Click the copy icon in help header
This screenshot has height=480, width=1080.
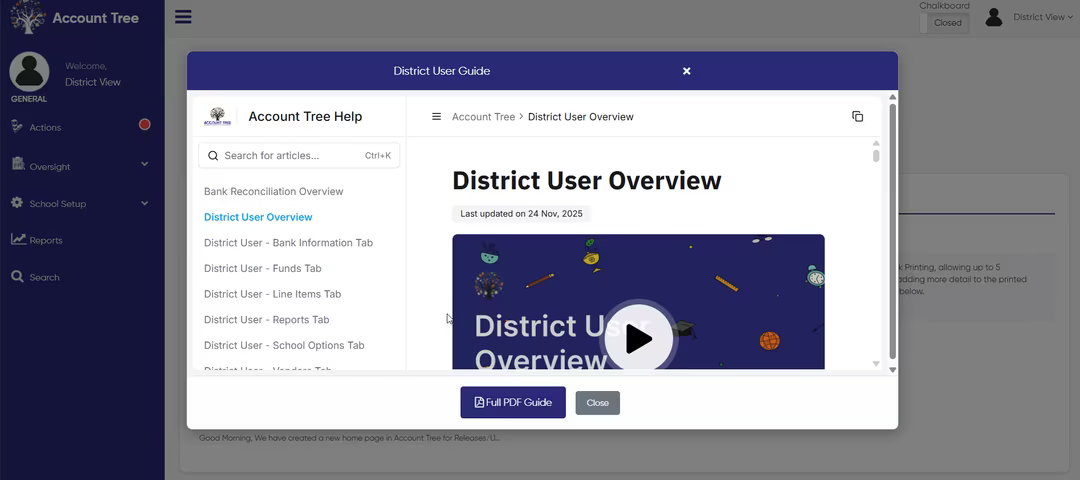pos(858,116)
